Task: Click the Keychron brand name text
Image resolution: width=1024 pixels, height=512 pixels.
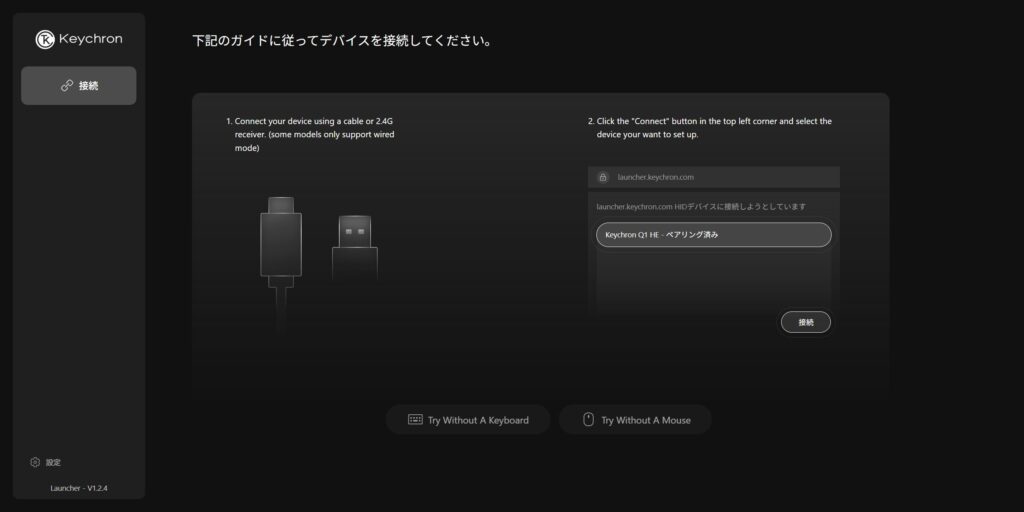Action: point(90,39)
